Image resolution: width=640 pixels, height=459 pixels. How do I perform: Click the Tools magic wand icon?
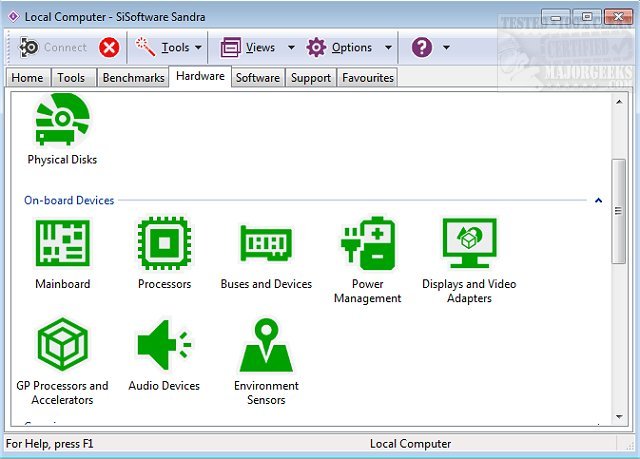click(145, 47)
